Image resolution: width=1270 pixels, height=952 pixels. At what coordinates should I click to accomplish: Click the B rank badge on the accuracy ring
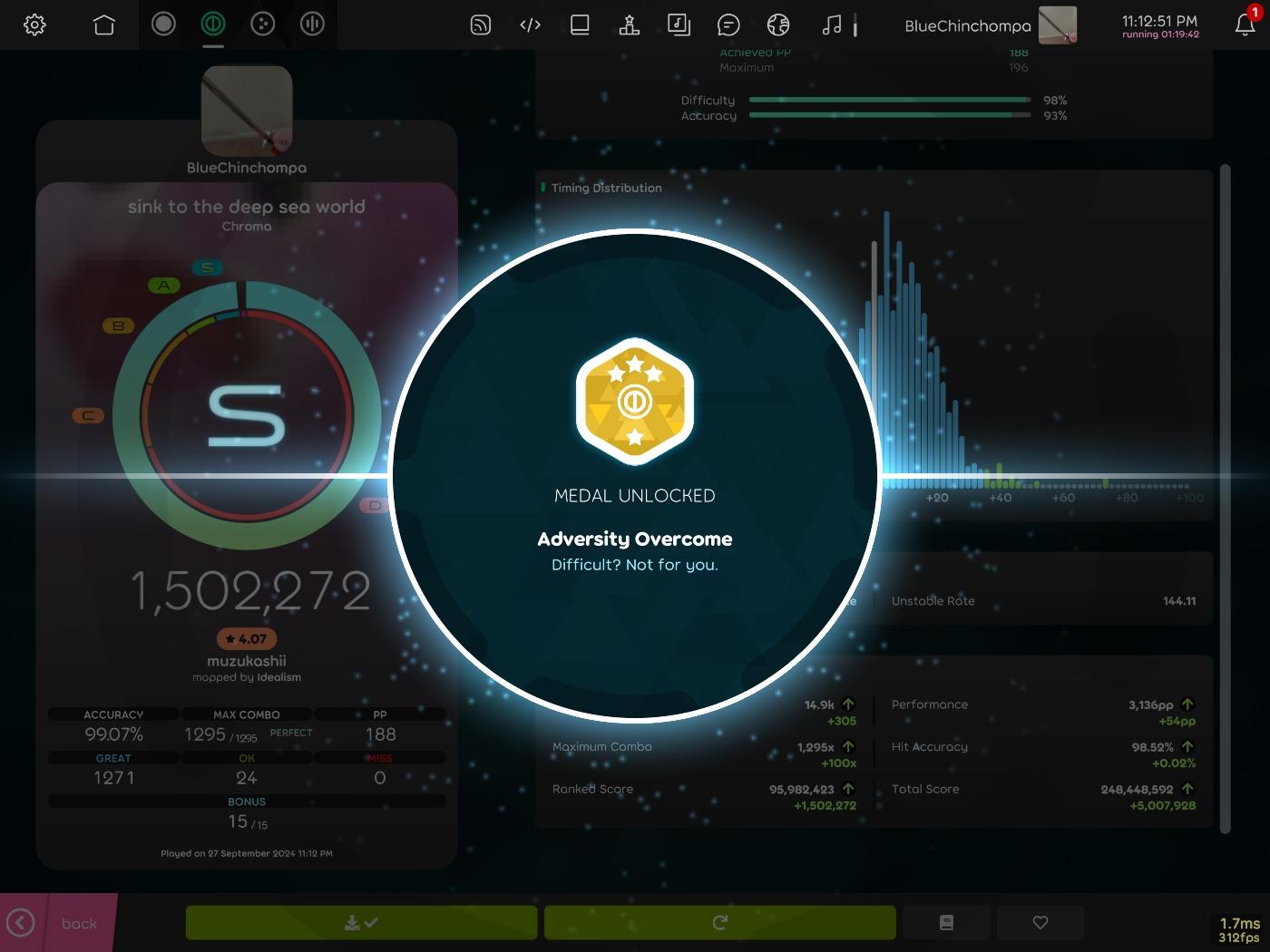[x=118, y=325]
